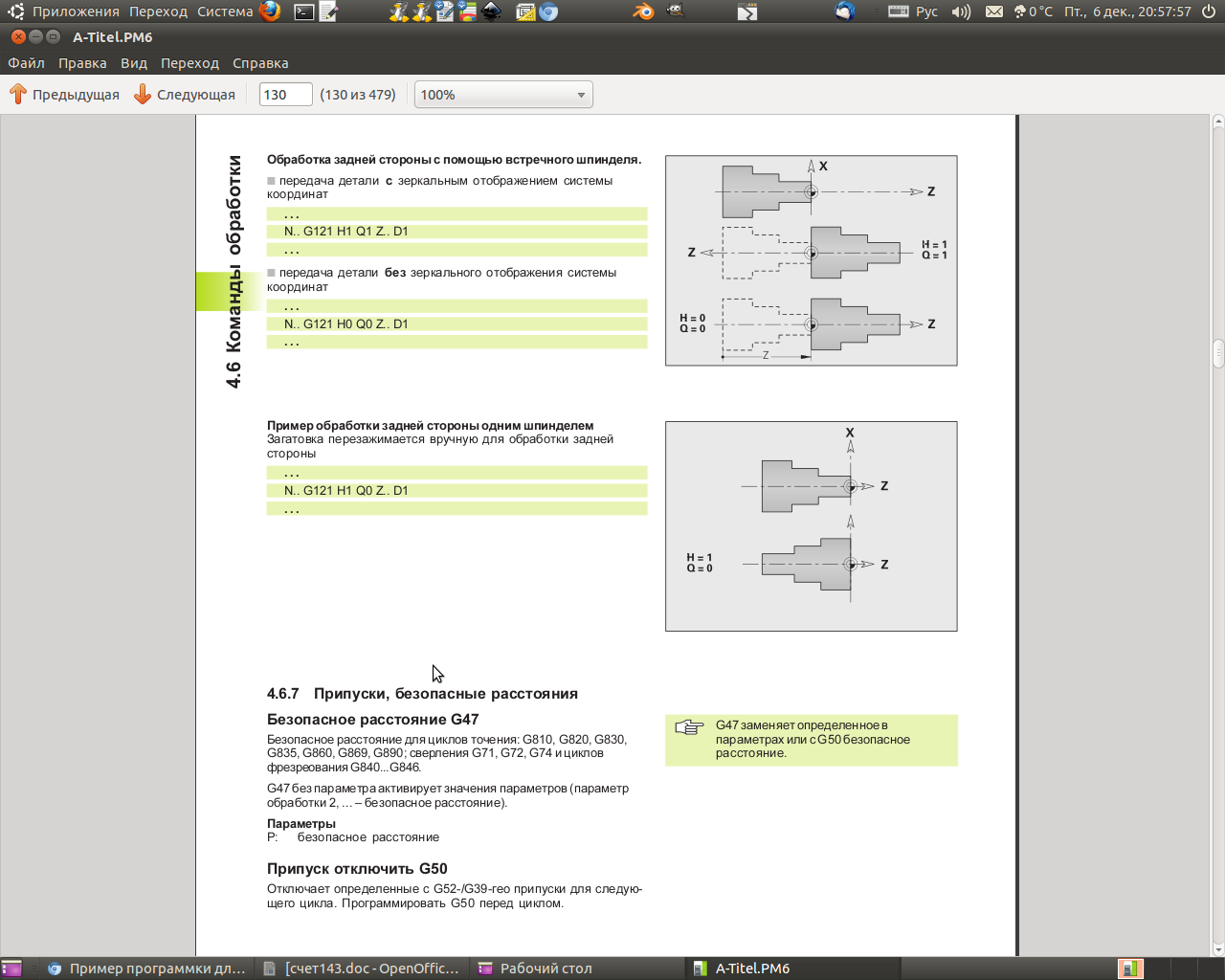Viewport: 1225px width, 980px height.
Task: Open the Переход menu in the viewer
Action: [189, 63]
